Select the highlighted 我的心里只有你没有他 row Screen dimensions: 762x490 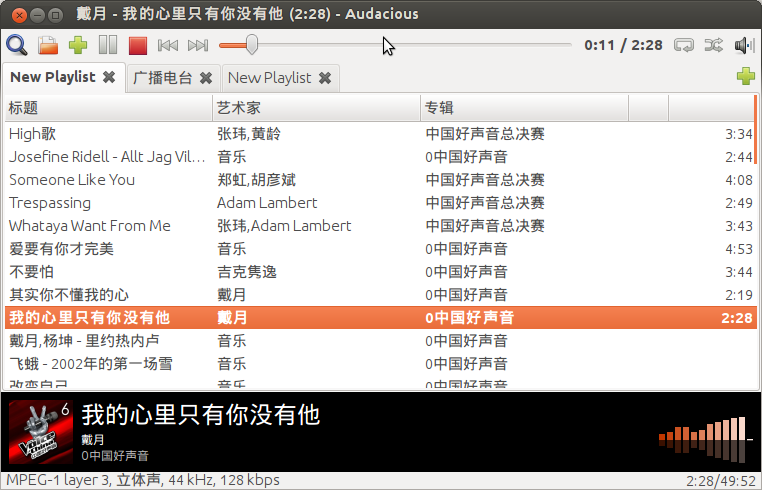(x=379, y=318)
